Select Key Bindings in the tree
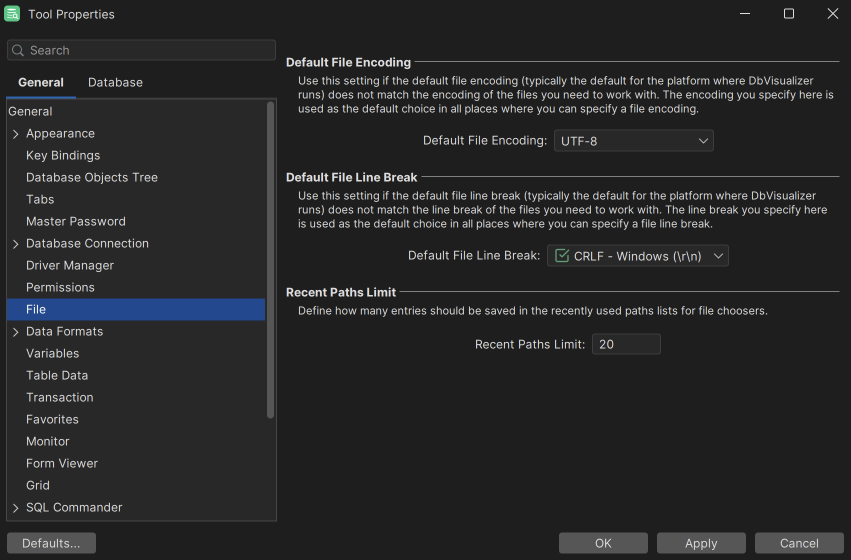This screenshot has height=560, width=851. [63, 155]
